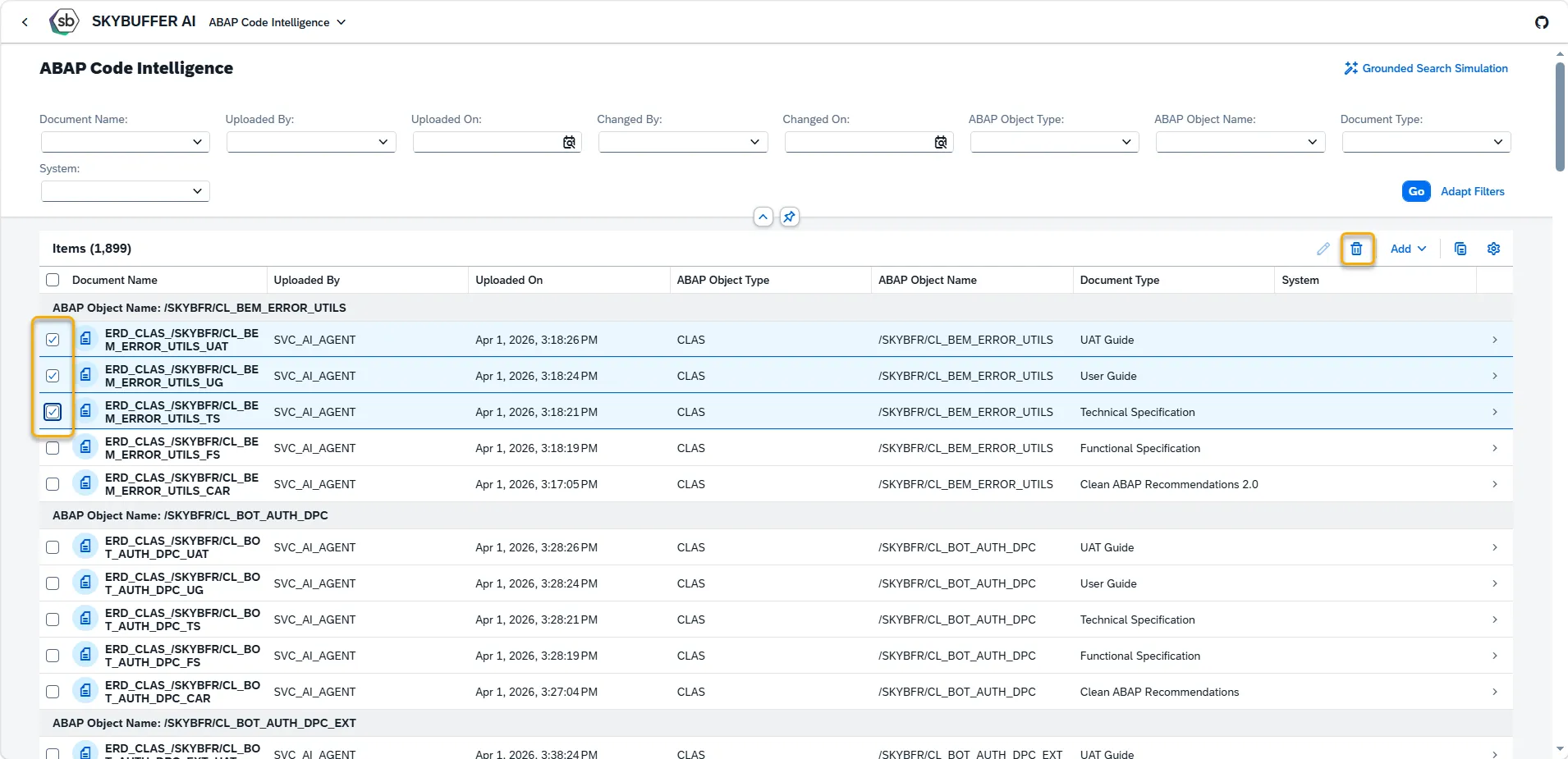1568x759 pixels.
Task: Click document icon of BOT_AUTH_DPC_TS row
Action: pos(85,619)
